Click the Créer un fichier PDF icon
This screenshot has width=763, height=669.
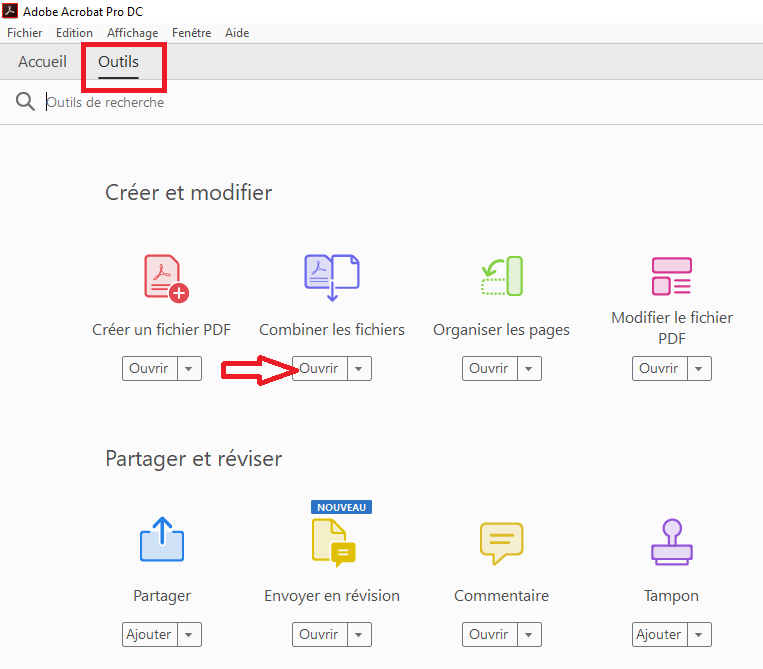[x=166, y=278]
